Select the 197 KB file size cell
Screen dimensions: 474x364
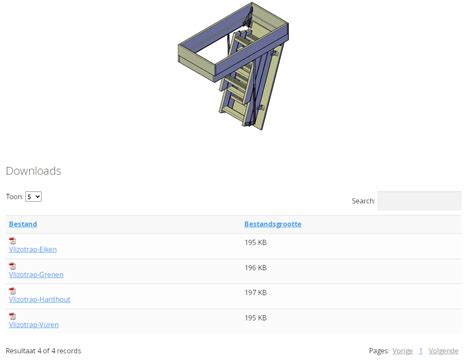click(256, 293)
